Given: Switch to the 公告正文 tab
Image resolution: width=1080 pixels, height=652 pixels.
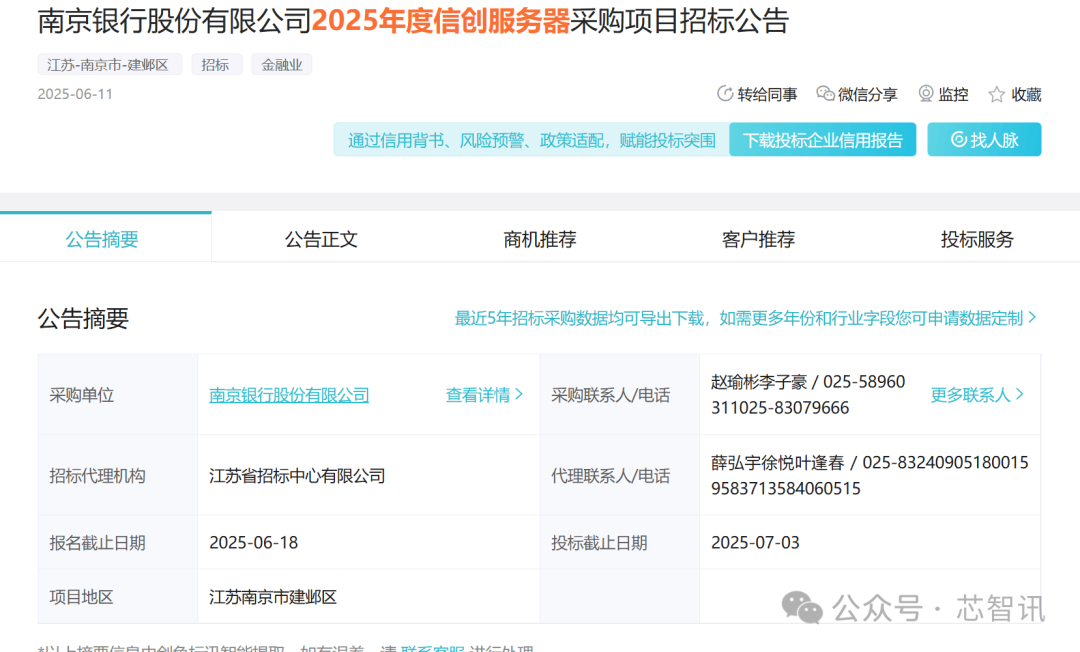Looking at the screenshot, I should [321, 240].
